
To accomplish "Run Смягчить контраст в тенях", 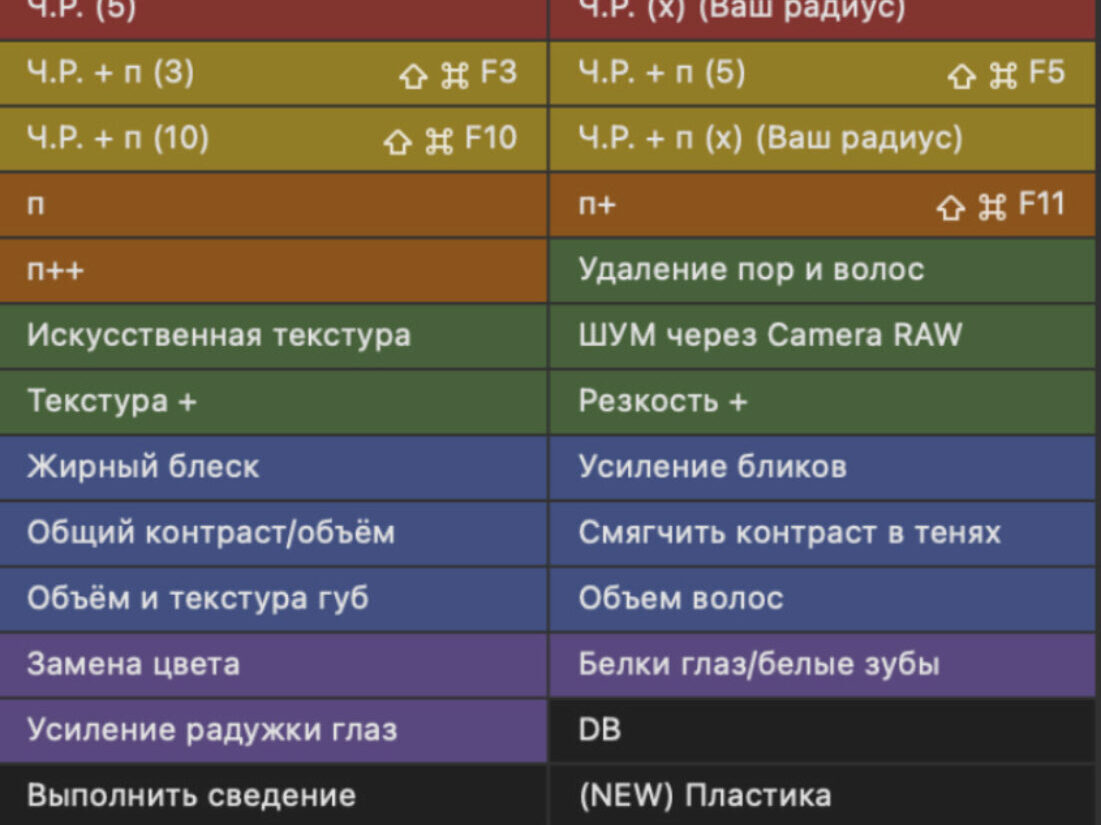I will coord(822,533).
